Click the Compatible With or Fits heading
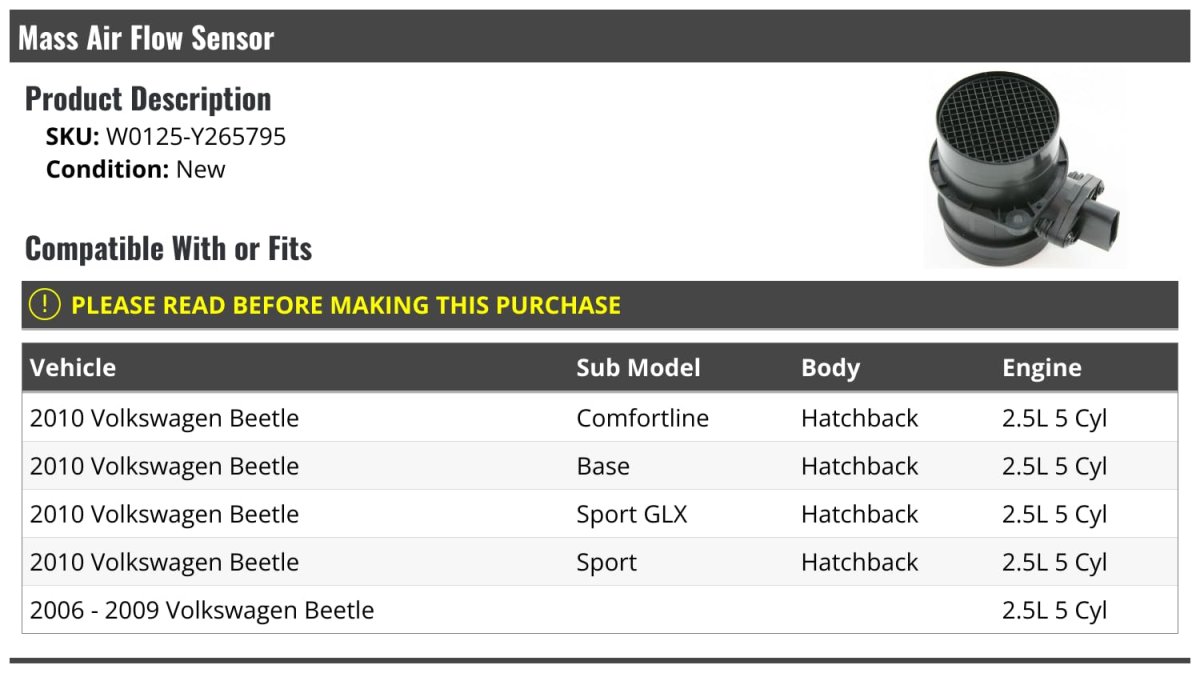The width and height of the screenshot is (1200, 673). point(168,248)
